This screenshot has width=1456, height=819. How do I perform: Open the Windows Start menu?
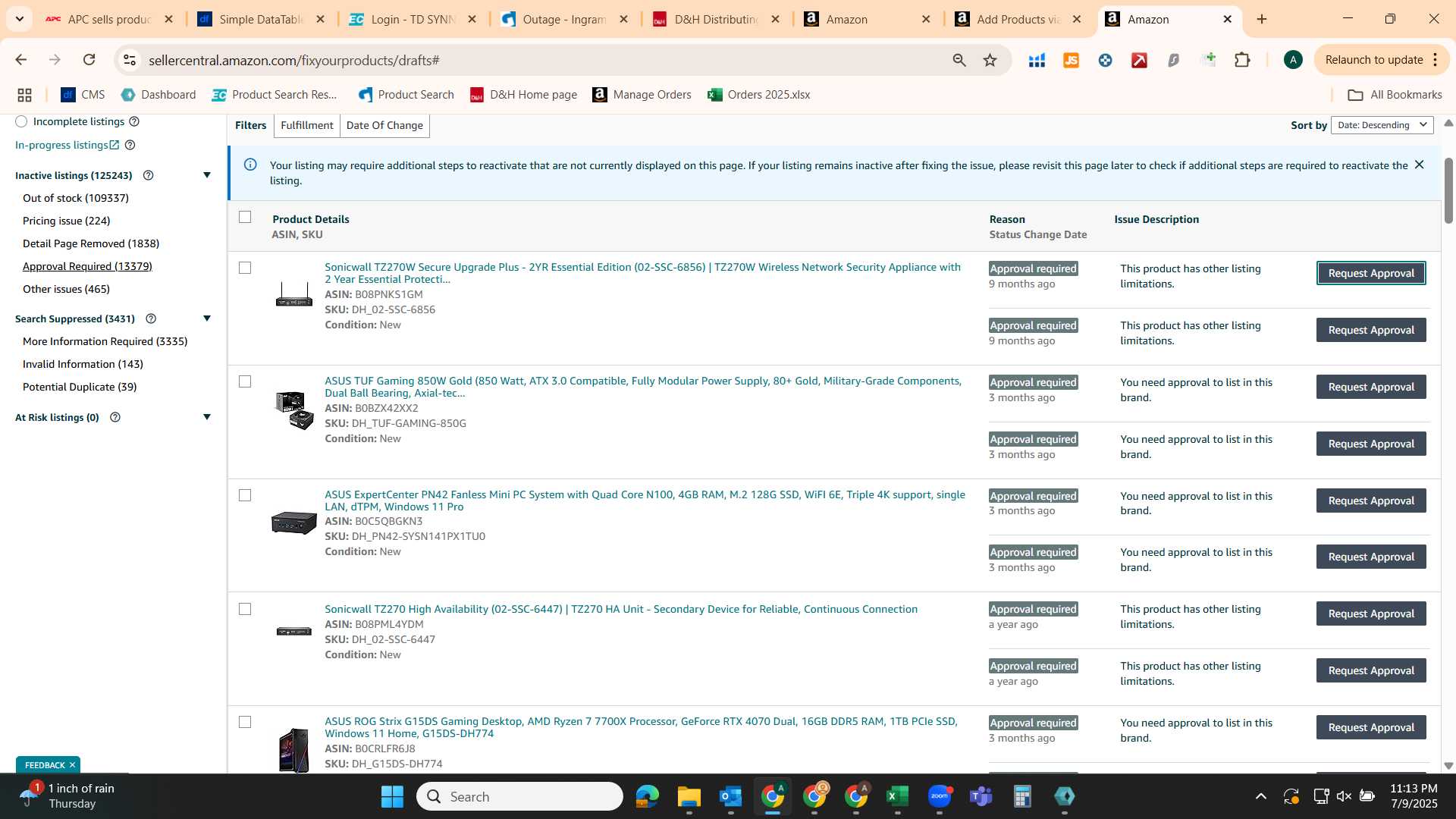click(x=392, y=796)
